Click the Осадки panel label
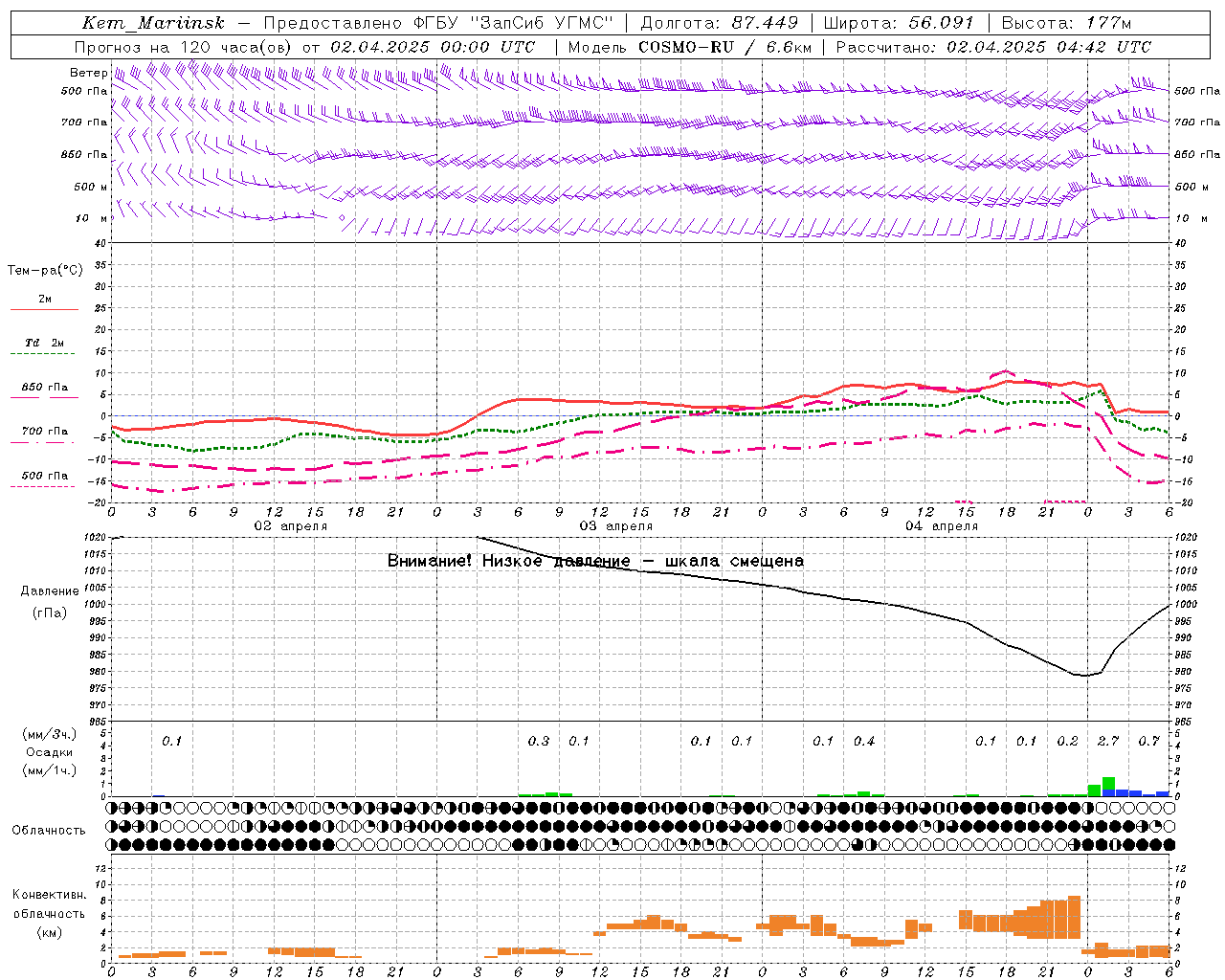Viewport: 1225px width, 980px height. point(50,752)
